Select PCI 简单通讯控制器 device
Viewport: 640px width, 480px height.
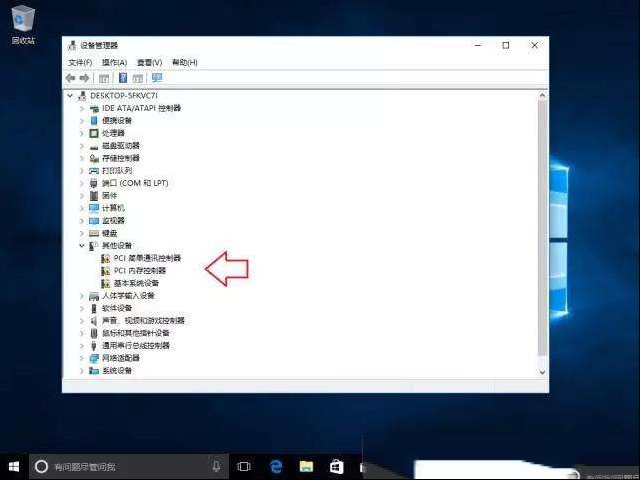tap(147, 258)
